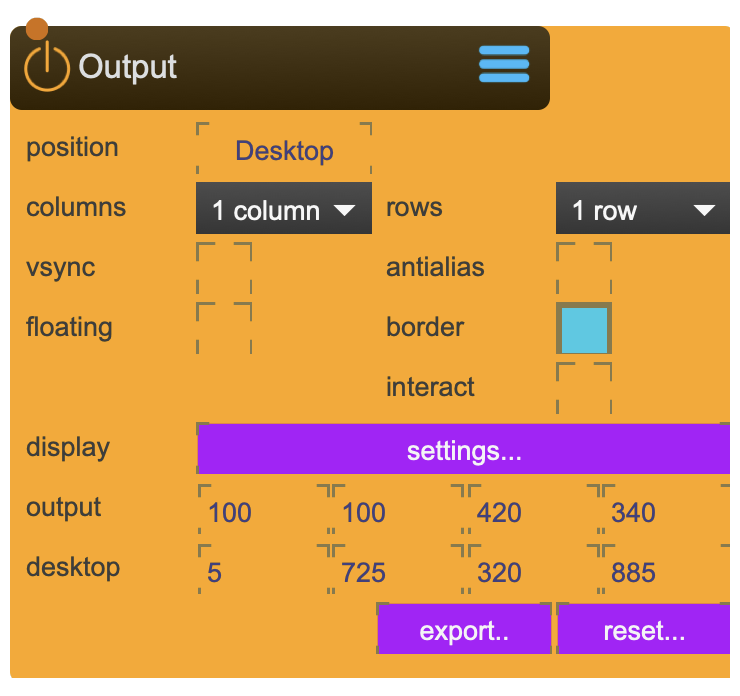Toggle the vsync checkbox
The height and width of the screenshot is (696, 740).
click(224, 268)
